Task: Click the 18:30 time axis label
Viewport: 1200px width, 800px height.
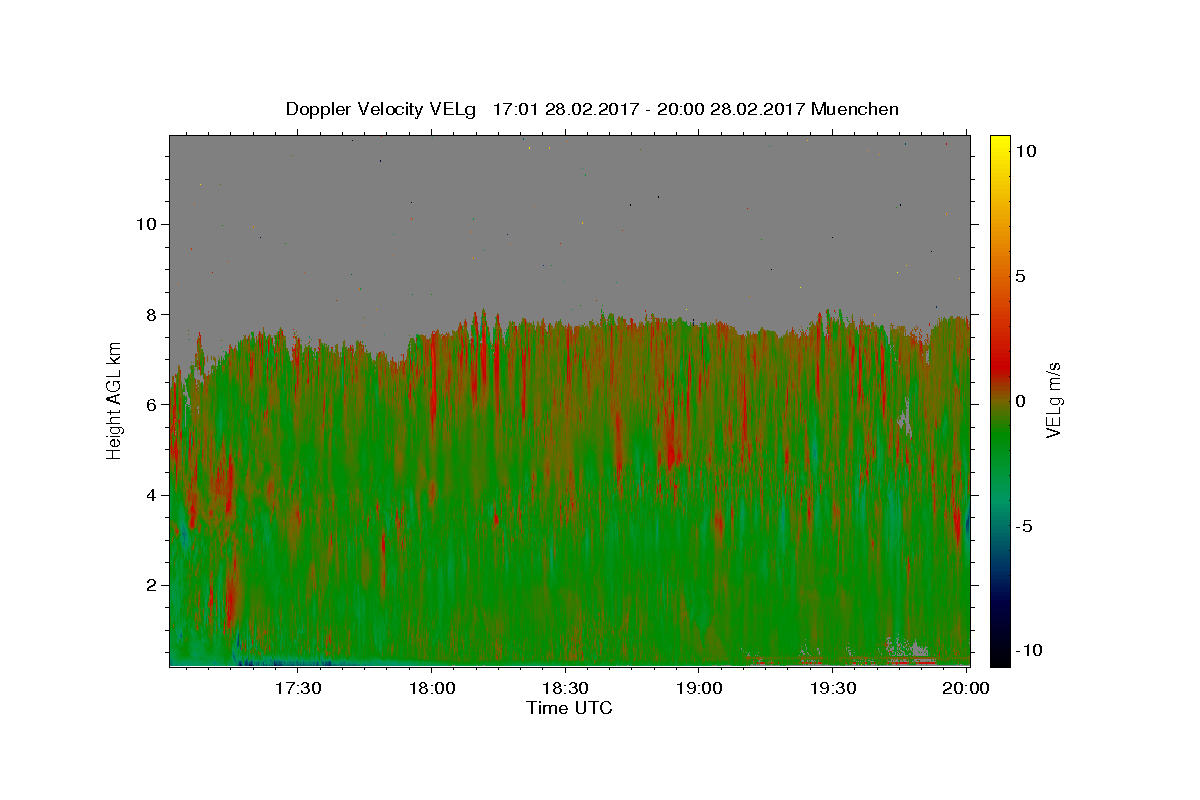Action: [565, 688]
